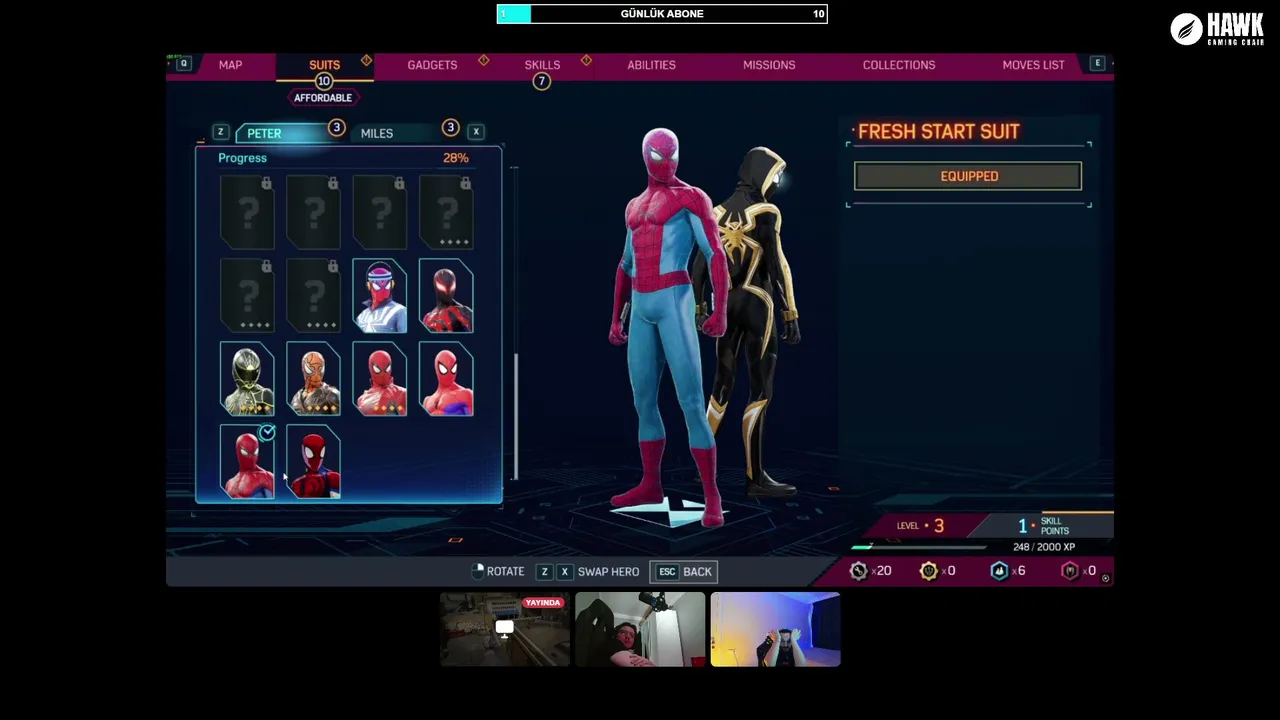Viewport: 1280px width, 720px height.
Task: Click the ESC Back button
Action: (x=685, y=572)
